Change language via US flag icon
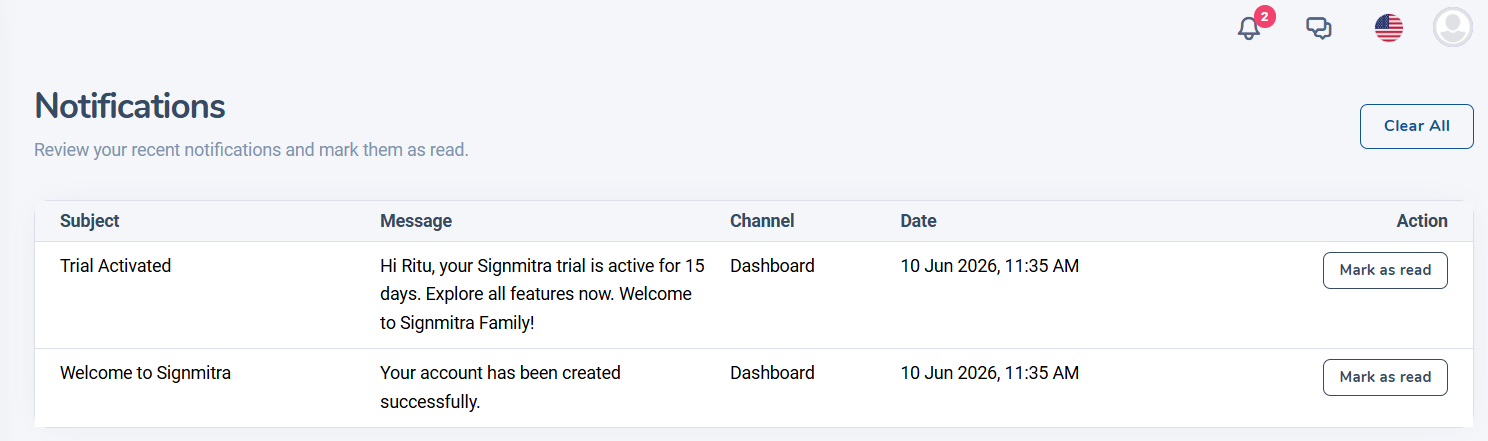The height and width of the screenshot is (441, 1488). 1388,28
